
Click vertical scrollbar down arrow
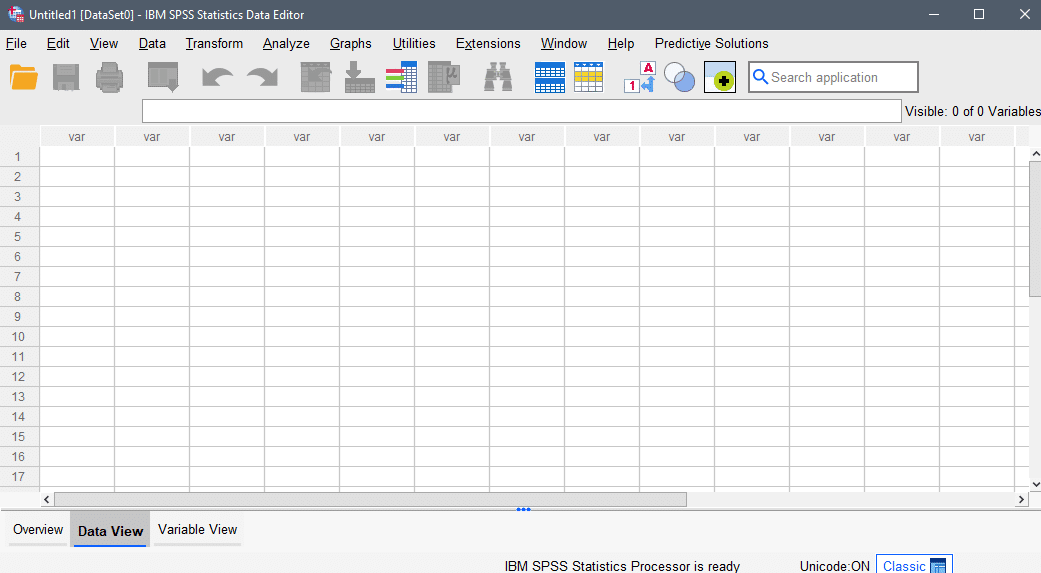(x=1035, y=485)
